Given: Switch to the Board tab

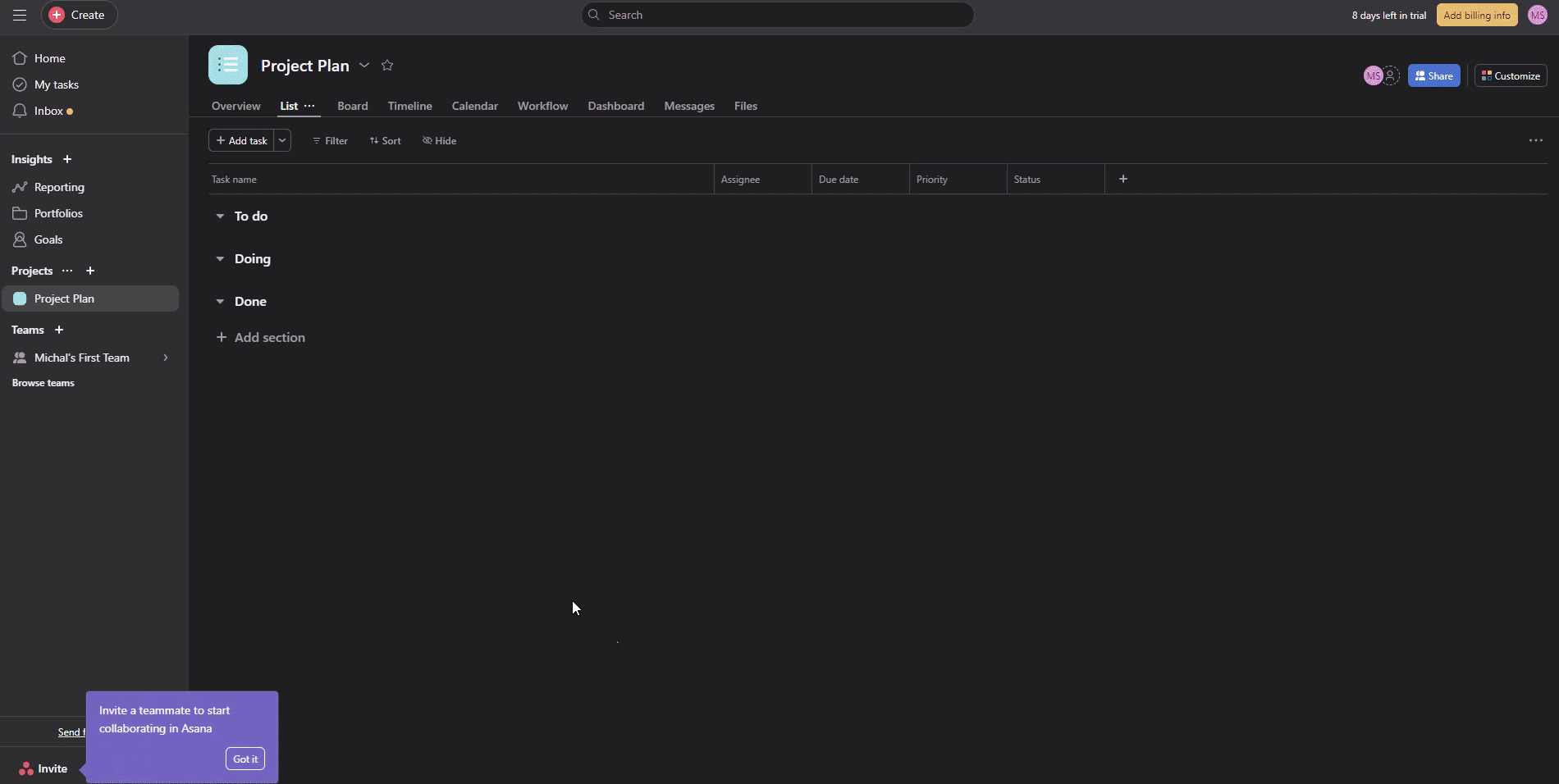Looking at the screenshot, I should point(352,106).
